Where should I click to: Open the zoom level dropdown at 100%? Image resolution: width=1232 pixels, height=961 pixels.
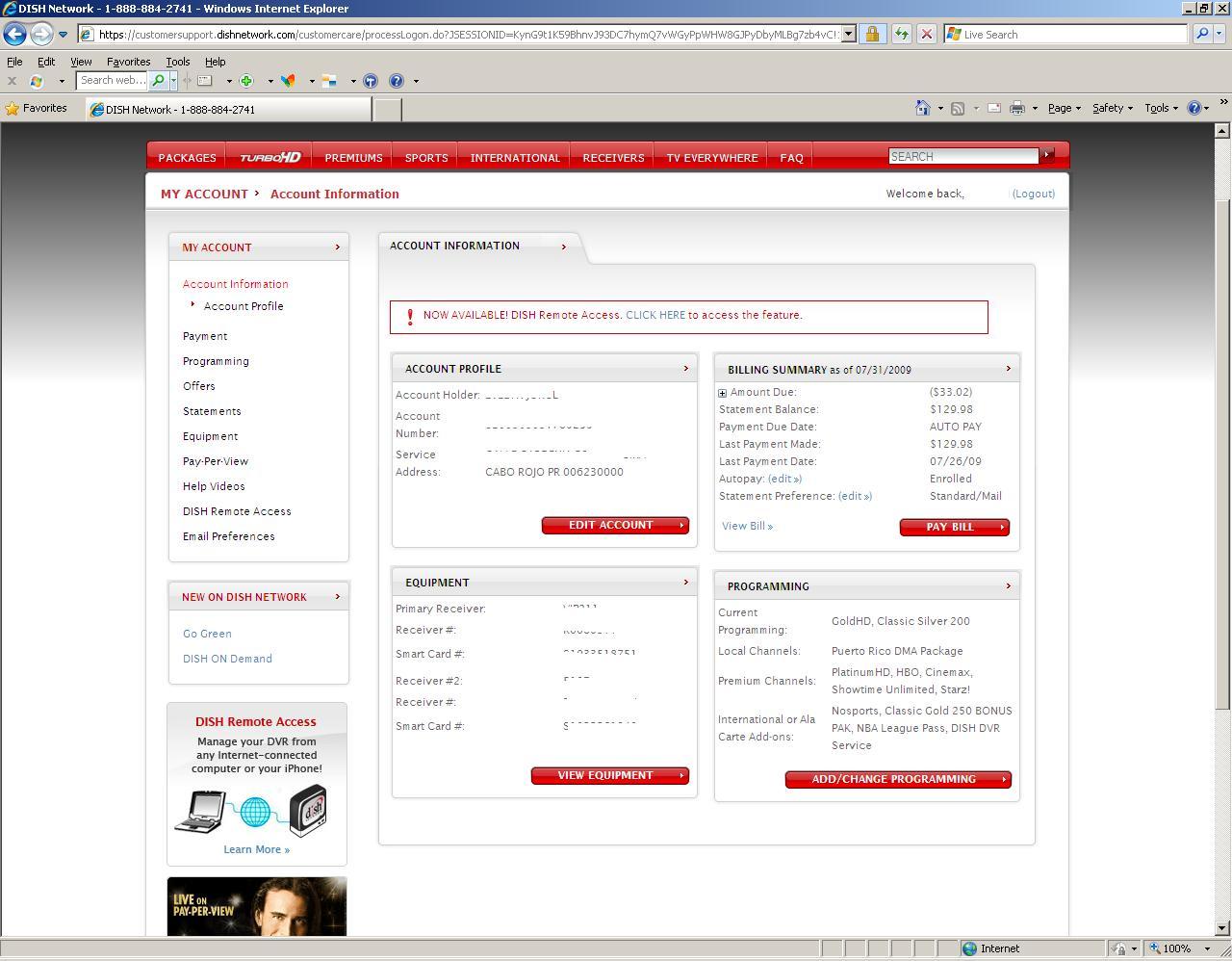pos(1207,948)
